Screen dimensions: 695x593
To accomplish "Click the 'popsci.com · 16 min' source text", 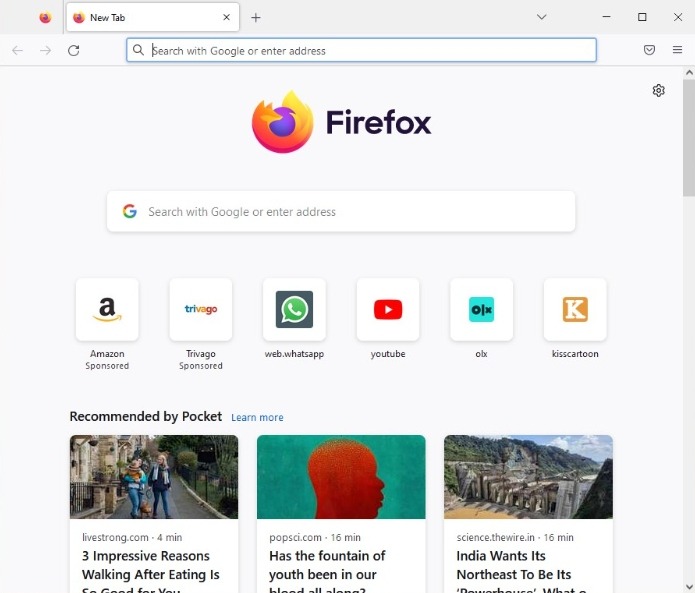I will (315, 537).
